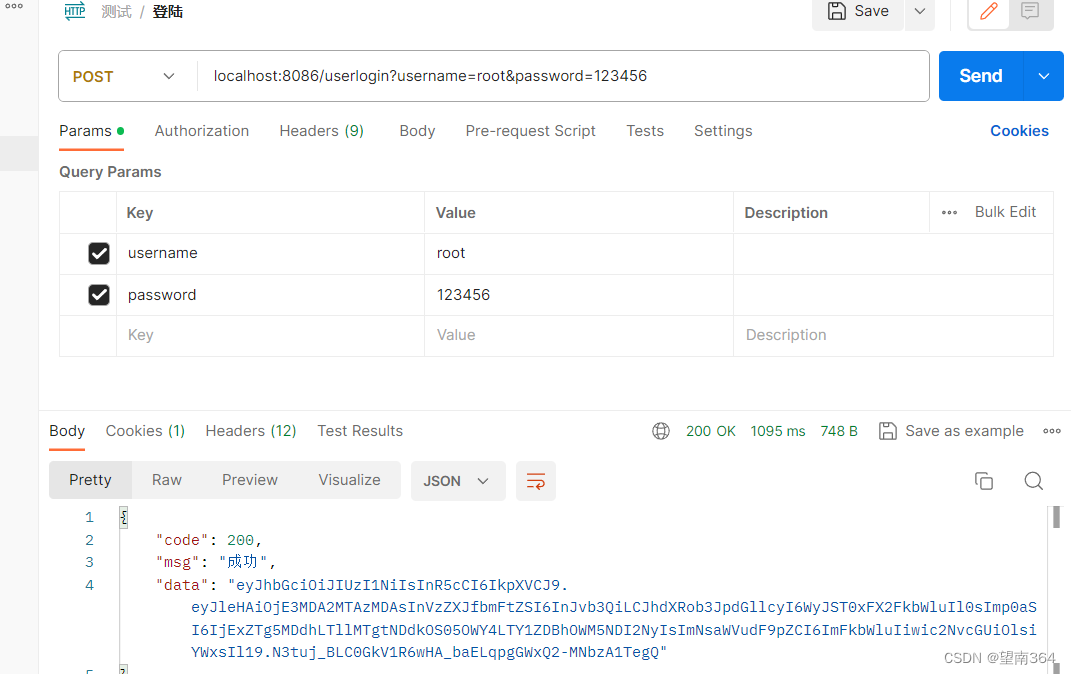Open response more options dots
The image size is (1071, 674).
point(1052,431)
